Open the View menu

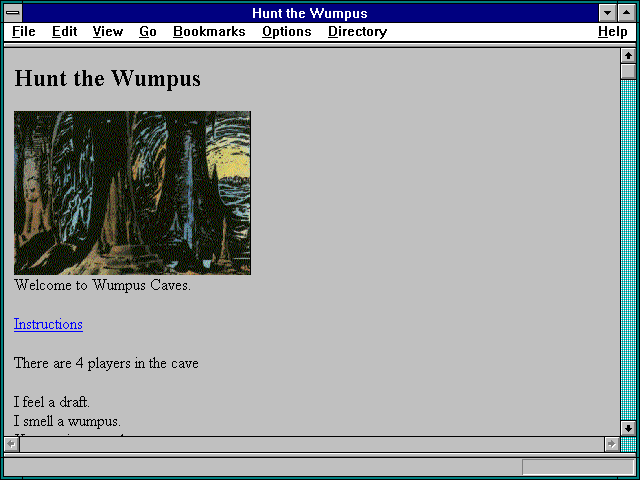[108, 32]
